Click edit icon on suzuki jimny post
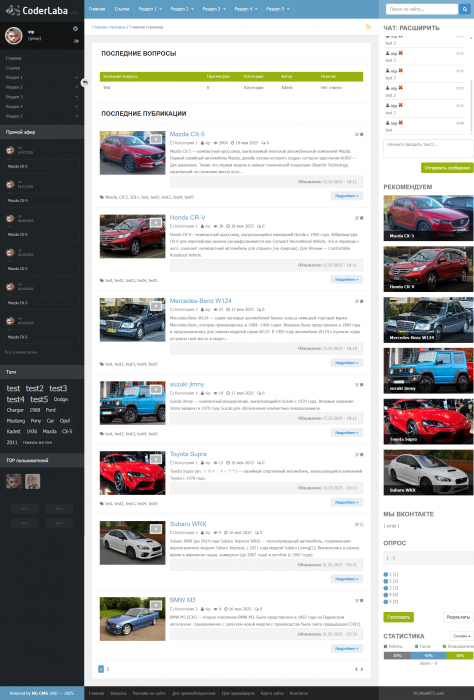The height and width of the screenshot is (700, 474). tap(357, 384)
